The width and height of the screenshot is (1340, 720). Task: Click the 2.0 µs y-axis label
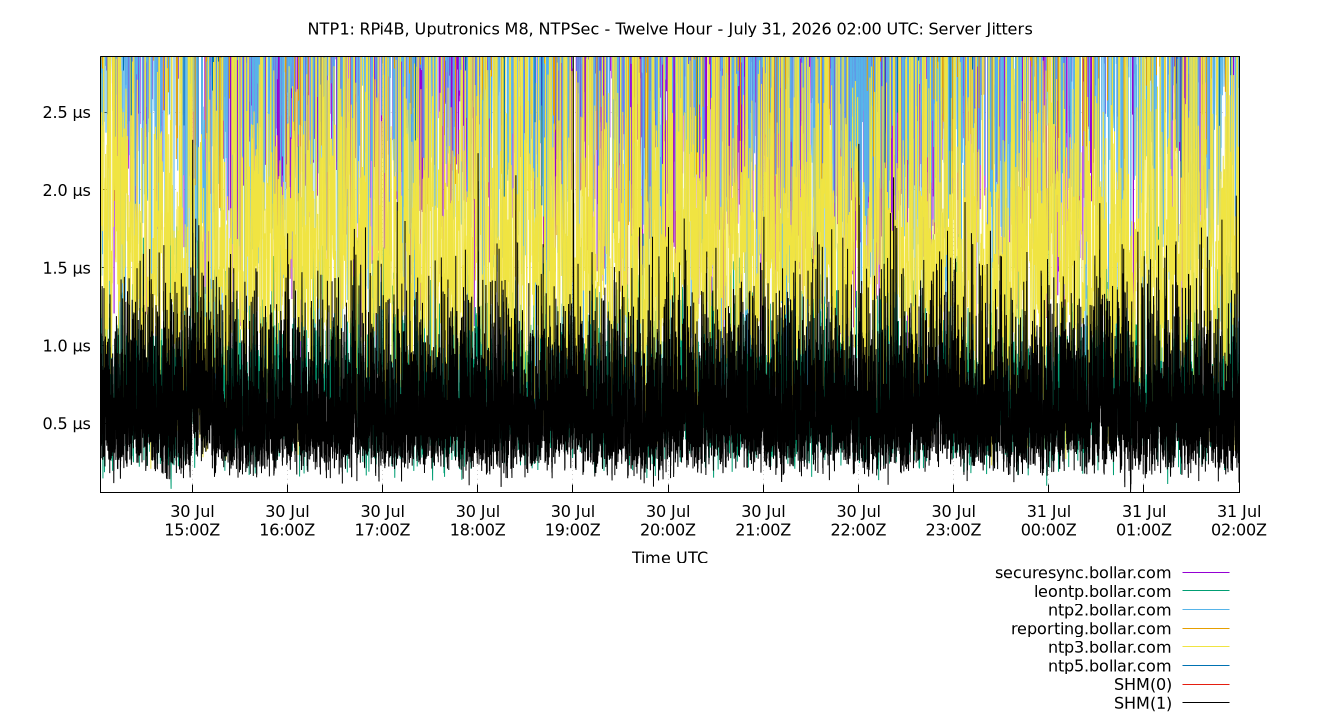[x=67, y=190]
